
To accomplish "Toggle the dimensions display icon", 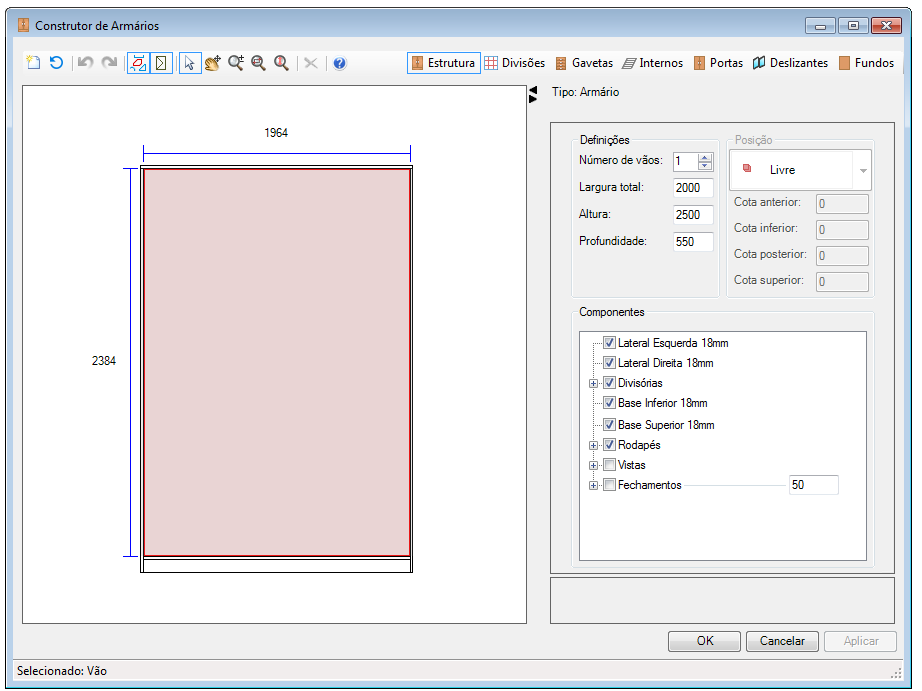I will click(x=138, y=63).
